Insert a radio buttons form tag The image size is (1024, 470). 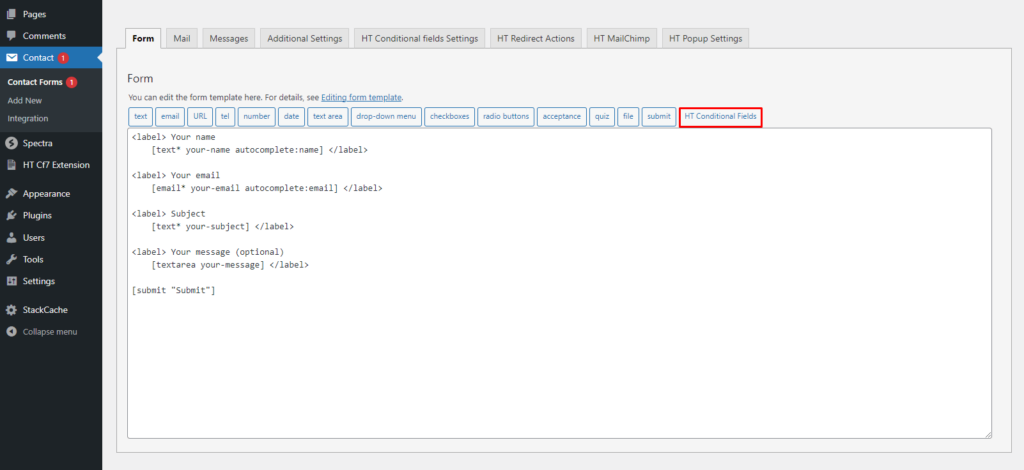[x=505, y=116]
